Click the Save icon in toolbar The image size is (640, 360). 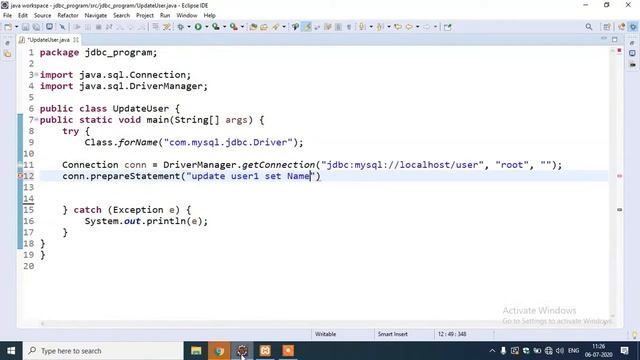coord(25,27)
